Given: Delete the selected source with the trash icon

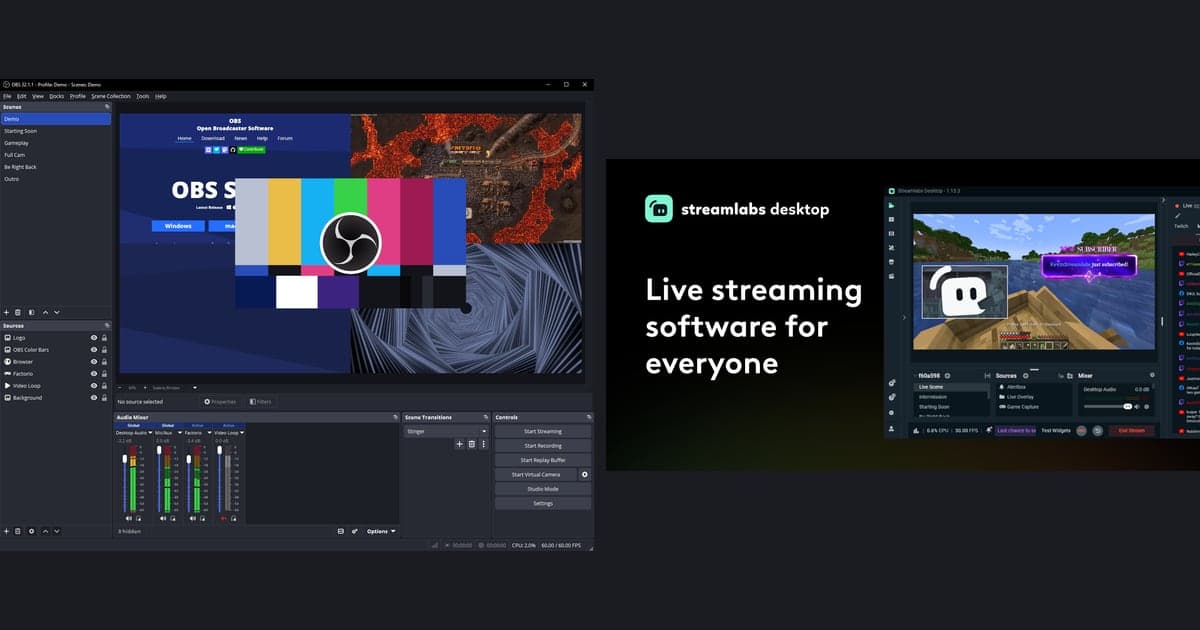Looking at the screenshot, I should tap(18, 531).
